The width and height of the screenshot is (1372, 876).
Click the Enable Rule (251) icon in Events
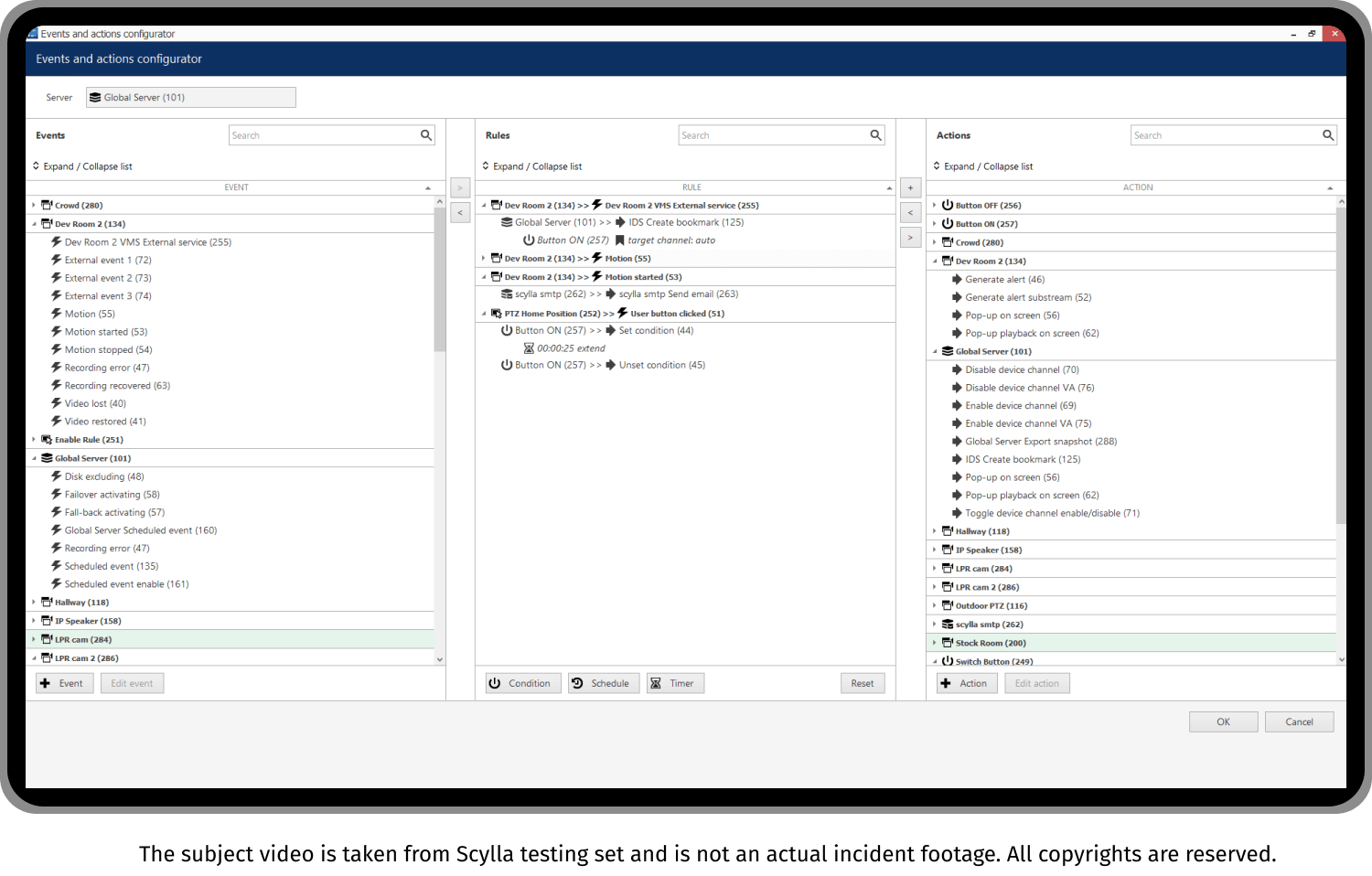(x=47, y=440)
